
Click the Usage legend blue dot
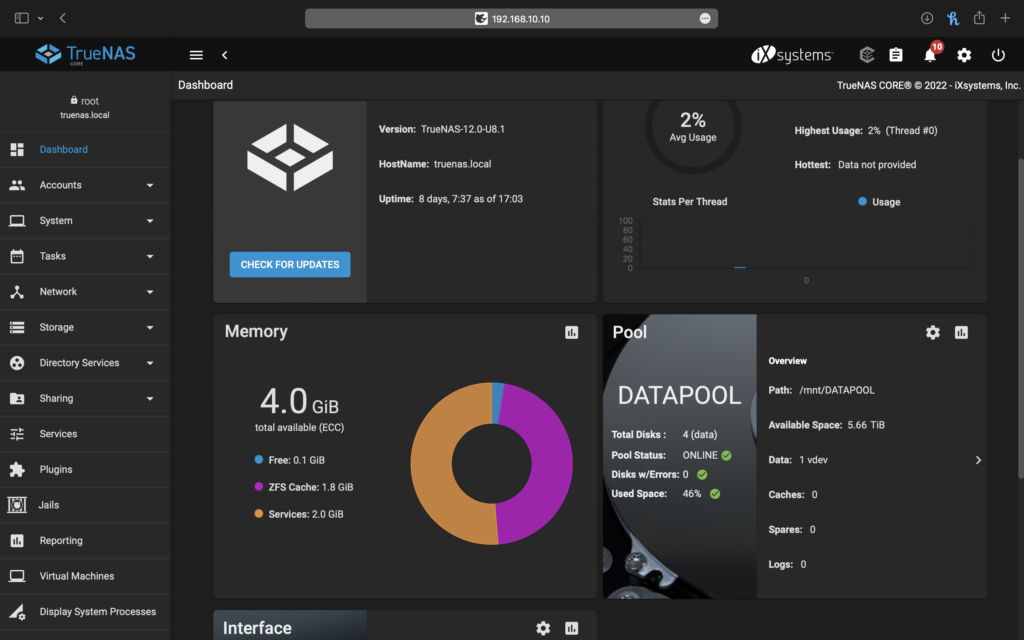tap(862, 202)
